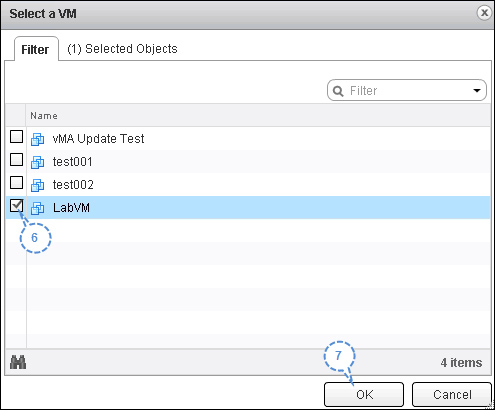495x410 pixels.
Task: Select the LabVM row name
Action: tap(71, 208)
